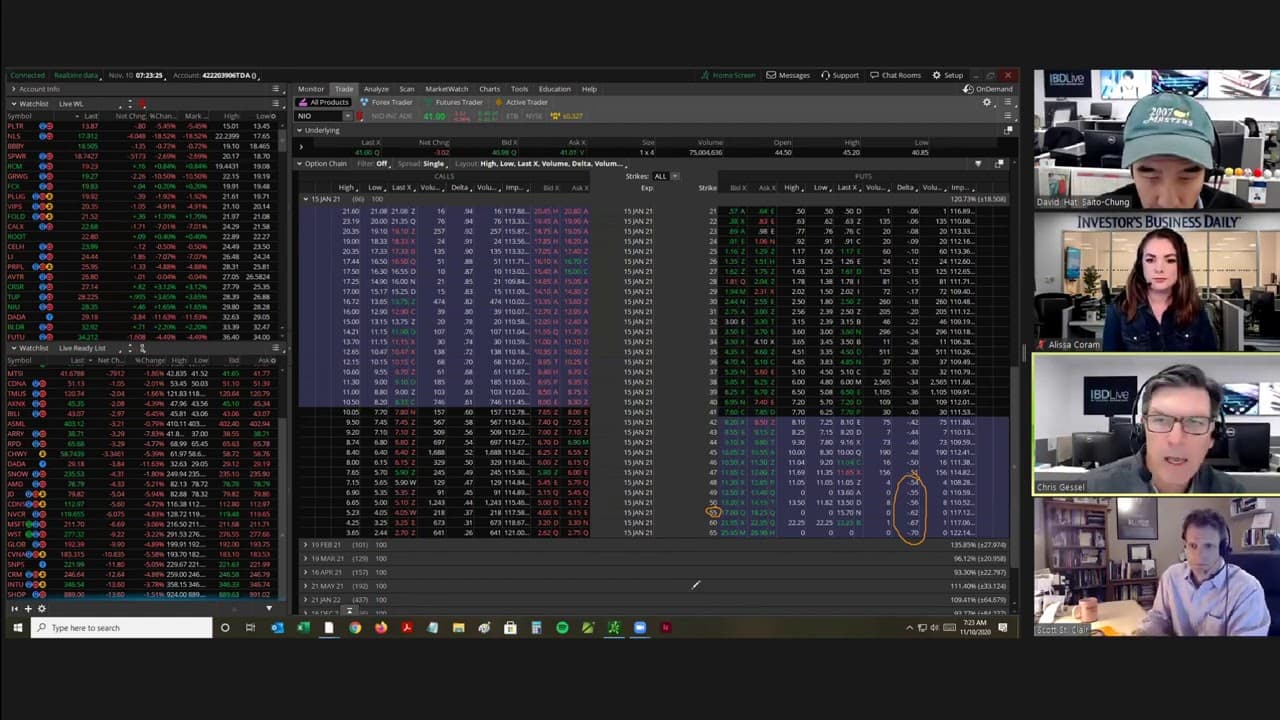
Task: Switch to the Analyze tab
Action: (x=376, y=89)
